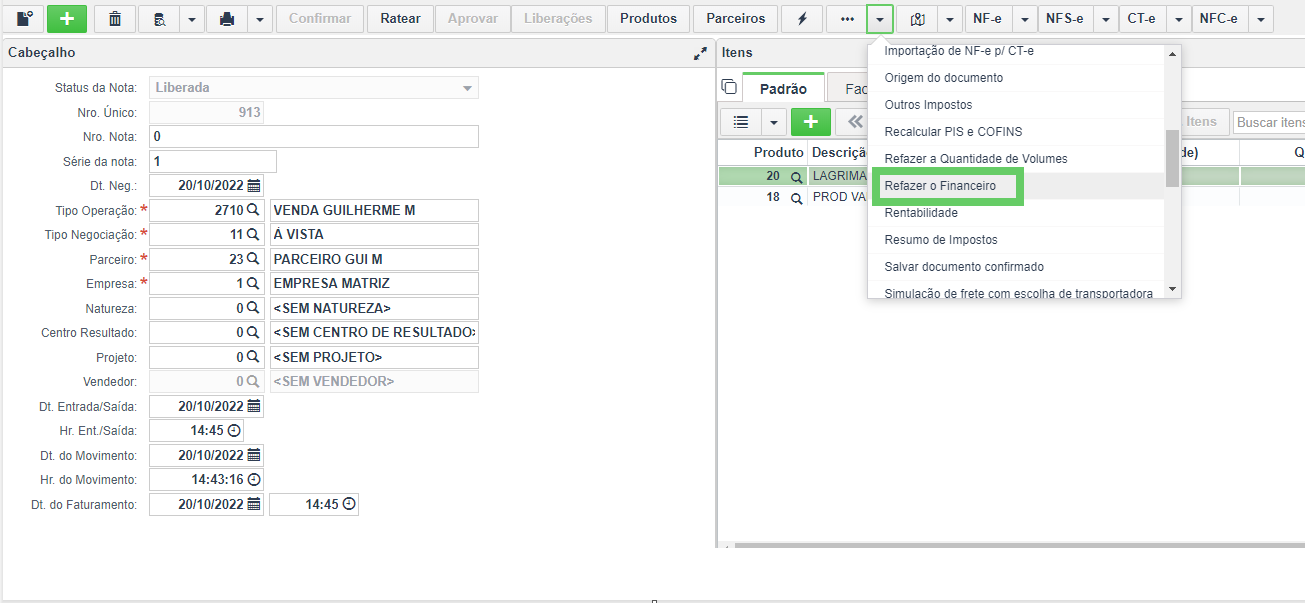Click the magnifier for Tipo Negociação
This screenshot has width=1305, height=603.
click(253, 235)
